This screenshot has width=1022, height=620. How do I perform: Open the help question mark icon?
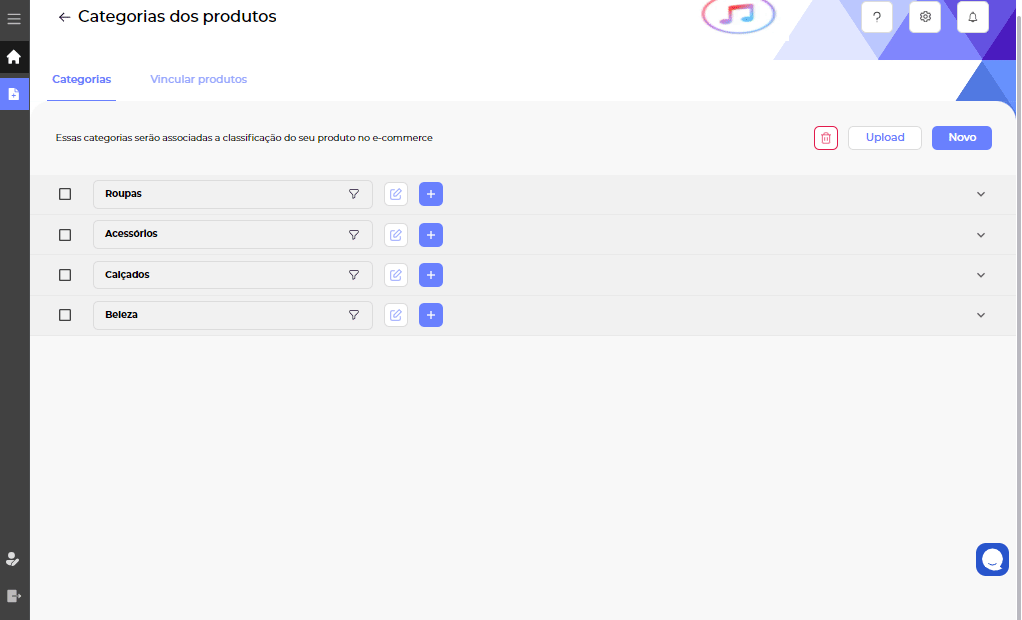(x=876, y=17)
